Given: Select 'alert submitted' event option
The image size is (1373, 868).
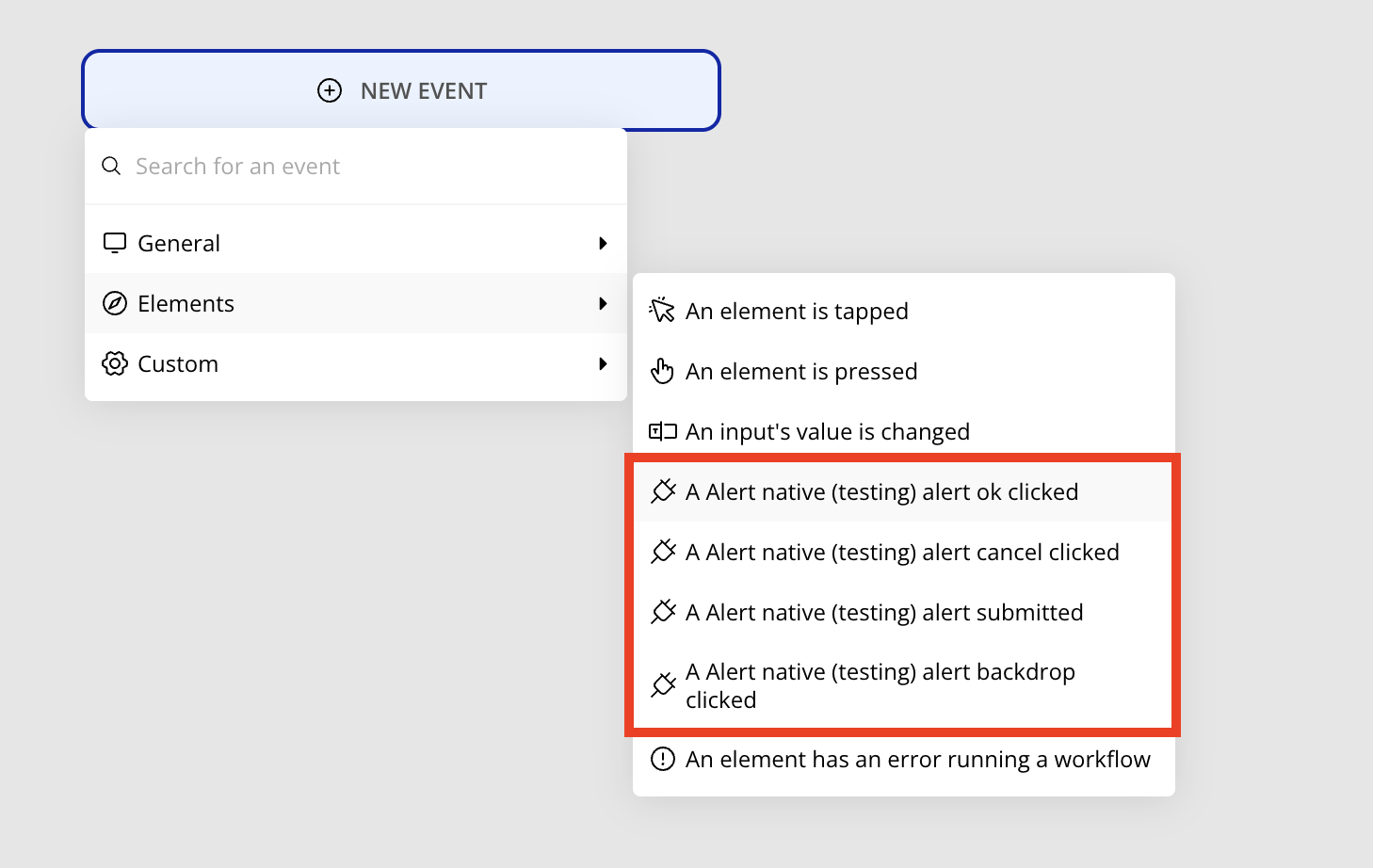Looking at the screenshot, I should coord(884,612).
